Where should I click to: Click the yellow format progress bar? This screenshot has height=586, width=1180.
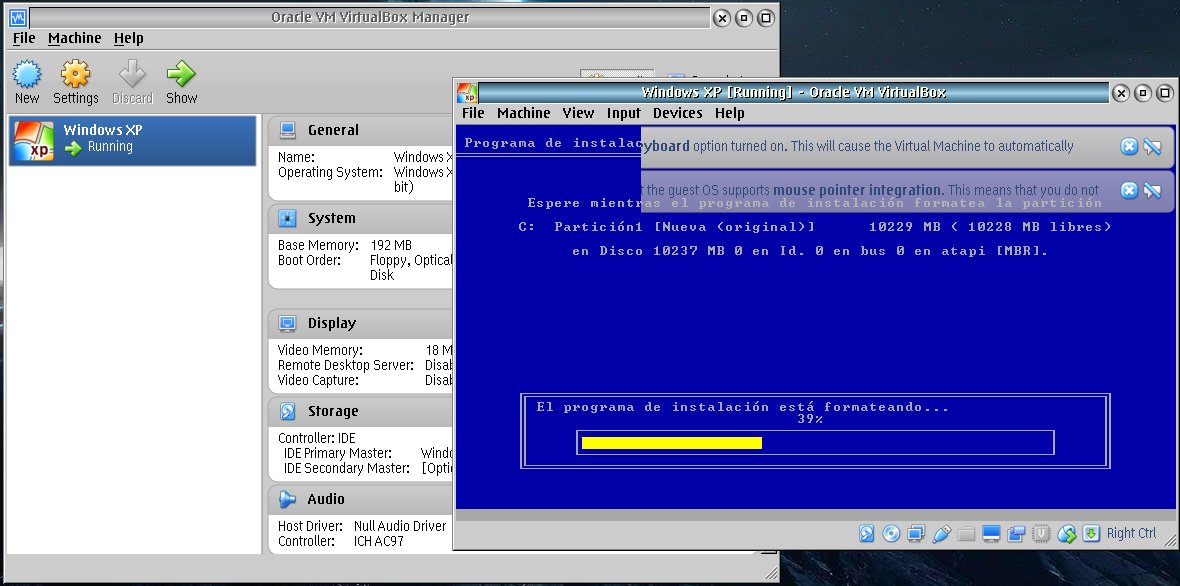(672, 443)
